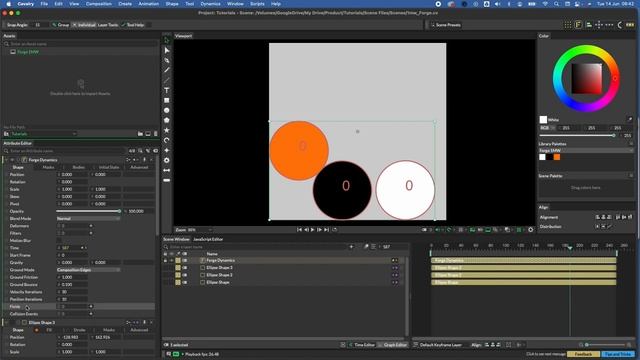Select the Ellipse shape tool

[x=167, y=110]
